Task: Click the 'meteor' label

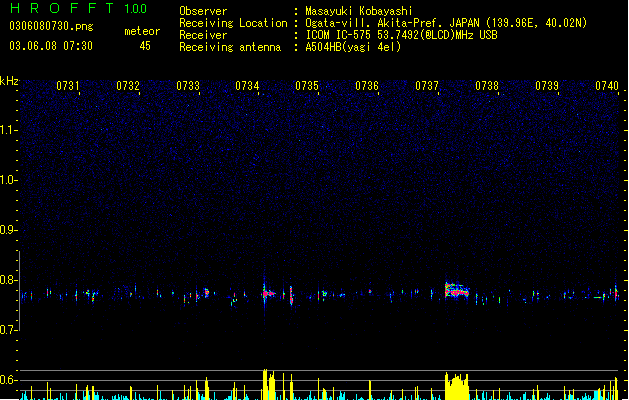Action: 142,31
